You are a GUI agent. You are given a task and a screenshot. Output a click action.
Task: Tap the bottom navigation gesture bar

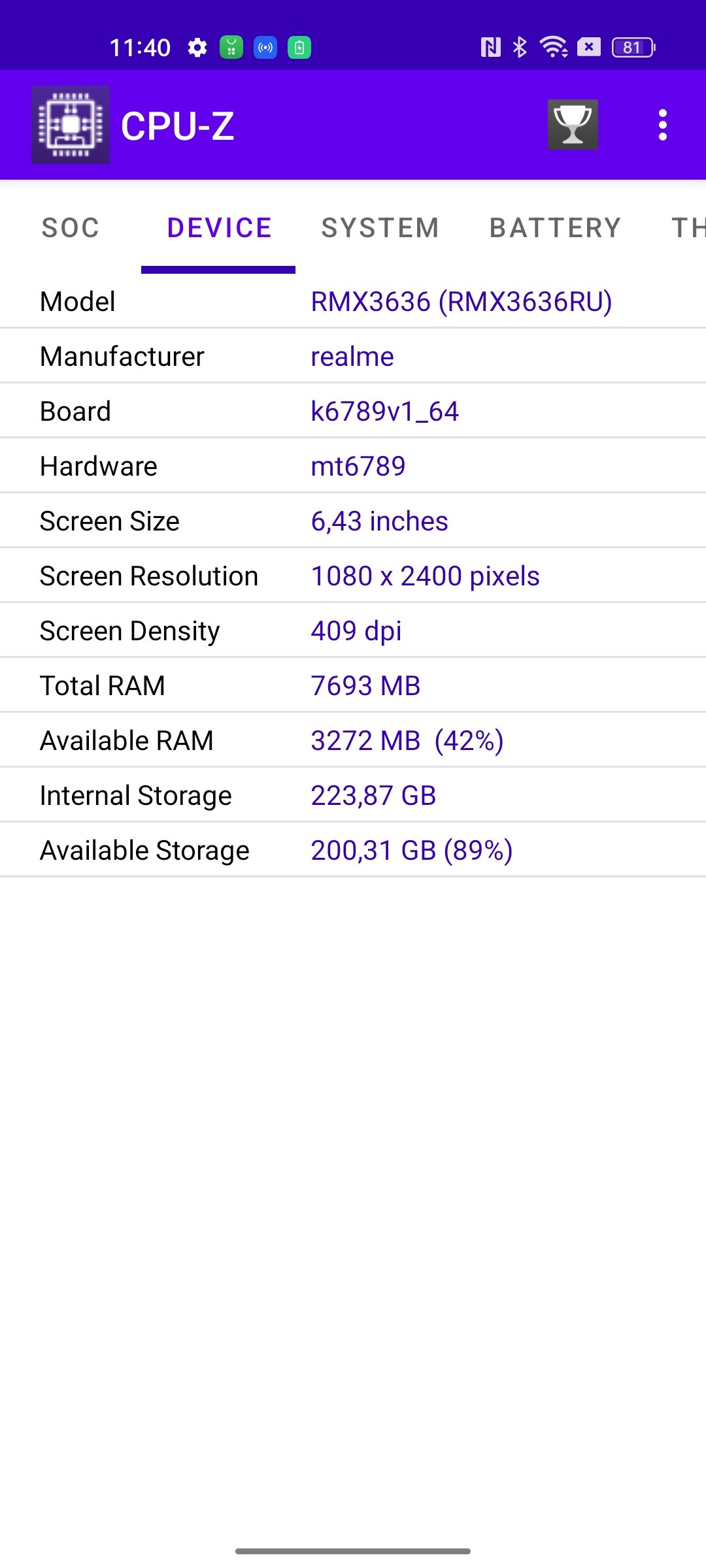(353, 1551)
